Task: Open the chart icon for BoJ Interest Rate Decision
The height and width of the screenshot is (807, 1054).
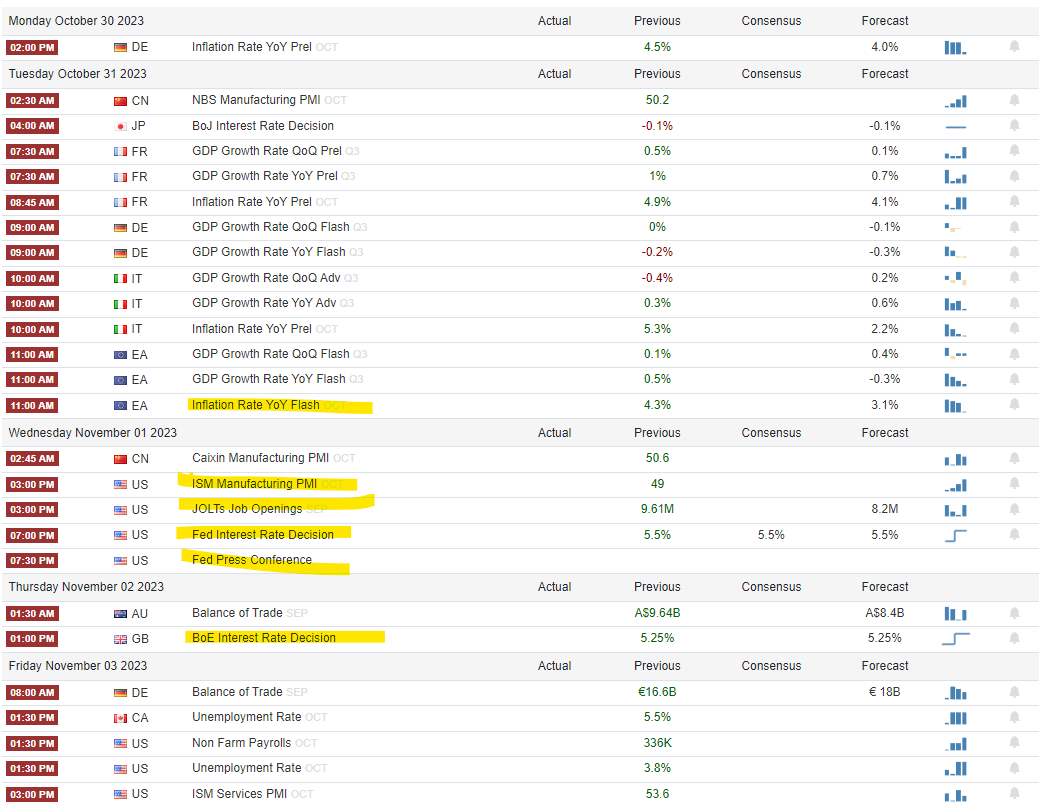Action: point(955,127)
